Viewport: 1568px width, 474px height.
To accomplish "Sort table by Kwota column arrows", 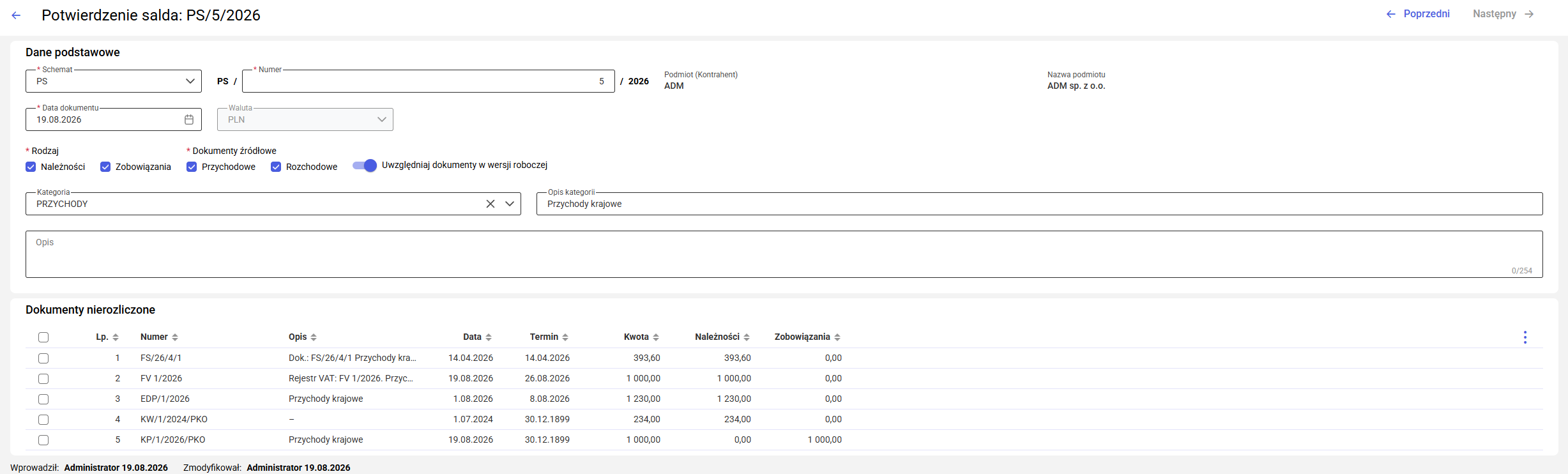I will [656, 337].
